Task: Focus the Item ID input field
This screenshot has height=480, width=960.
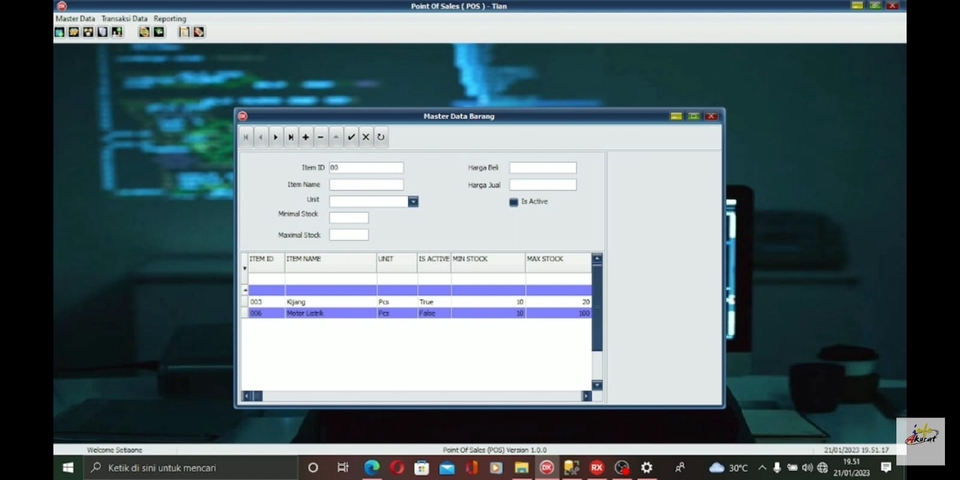Action: pos(366,168)
